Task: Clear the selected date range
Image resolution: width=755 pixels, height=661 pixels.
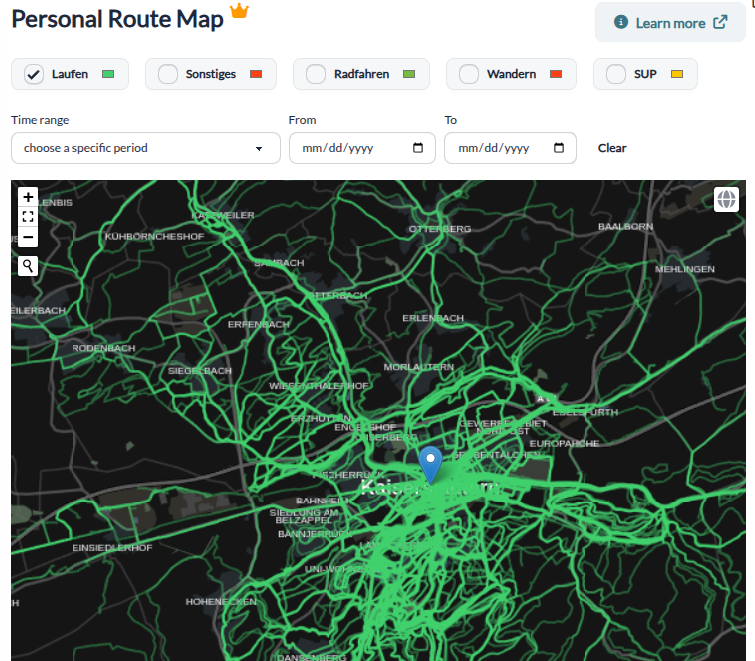Action: tap(612, 148)
